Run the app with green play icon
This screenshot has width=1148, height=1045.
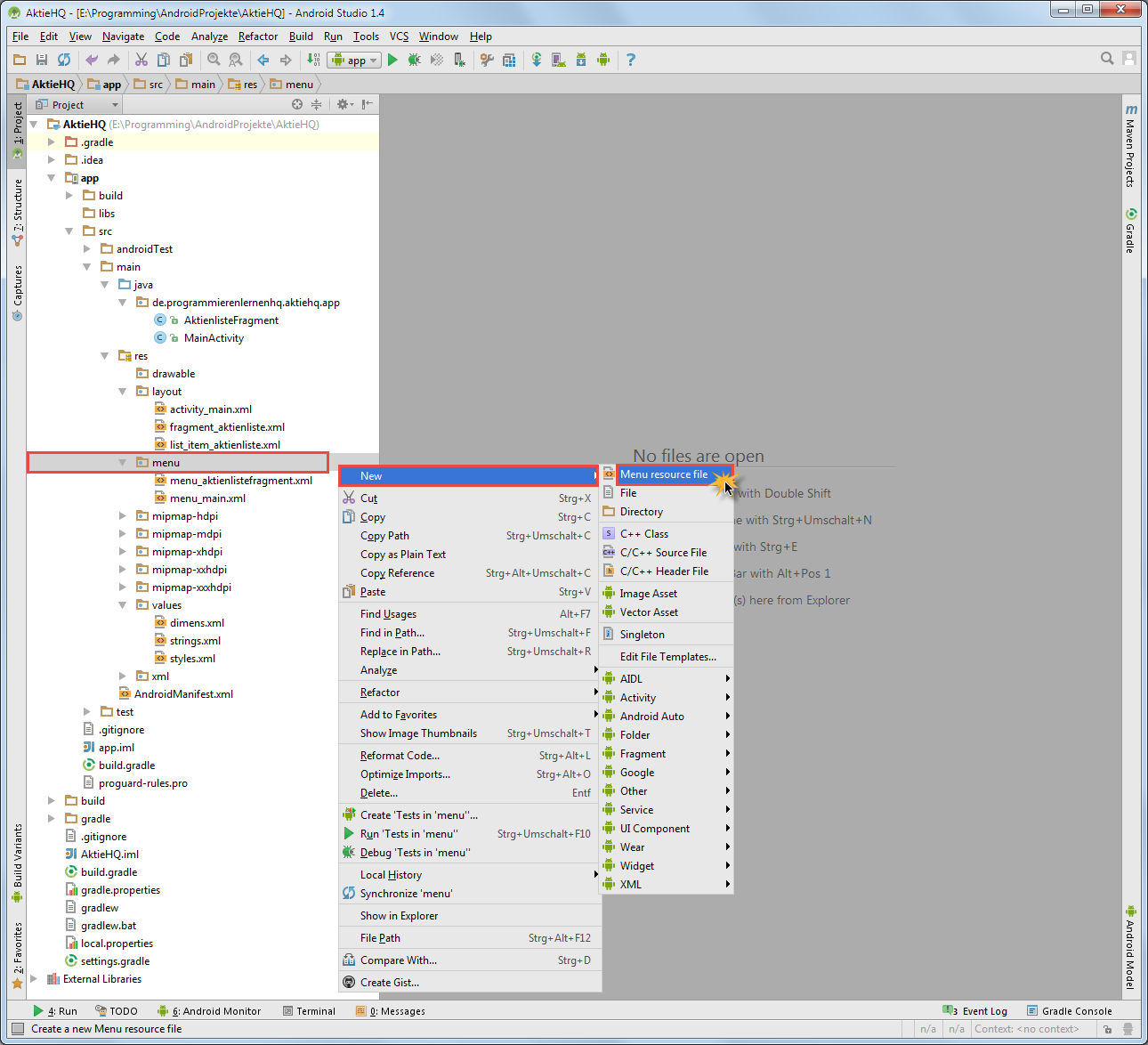392,60
